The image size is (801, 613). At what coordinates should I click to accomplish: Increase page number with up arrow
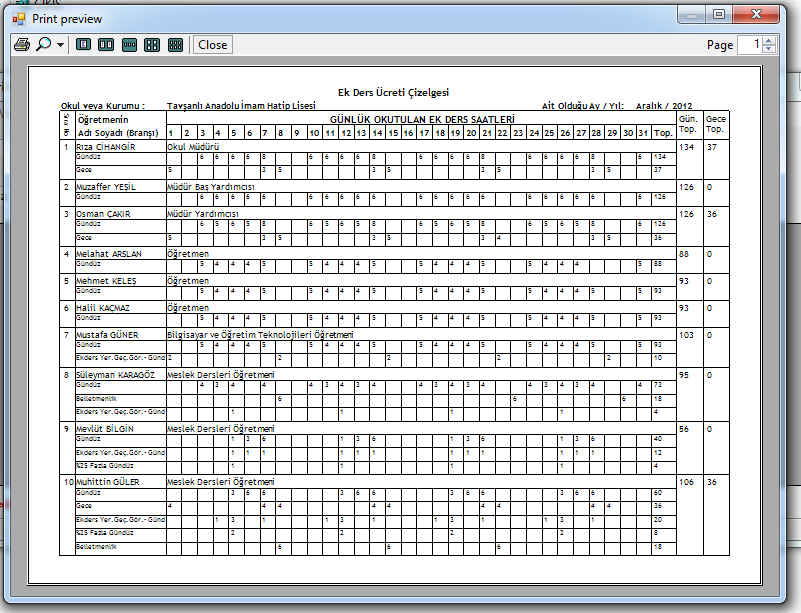[x=769, y=40]
